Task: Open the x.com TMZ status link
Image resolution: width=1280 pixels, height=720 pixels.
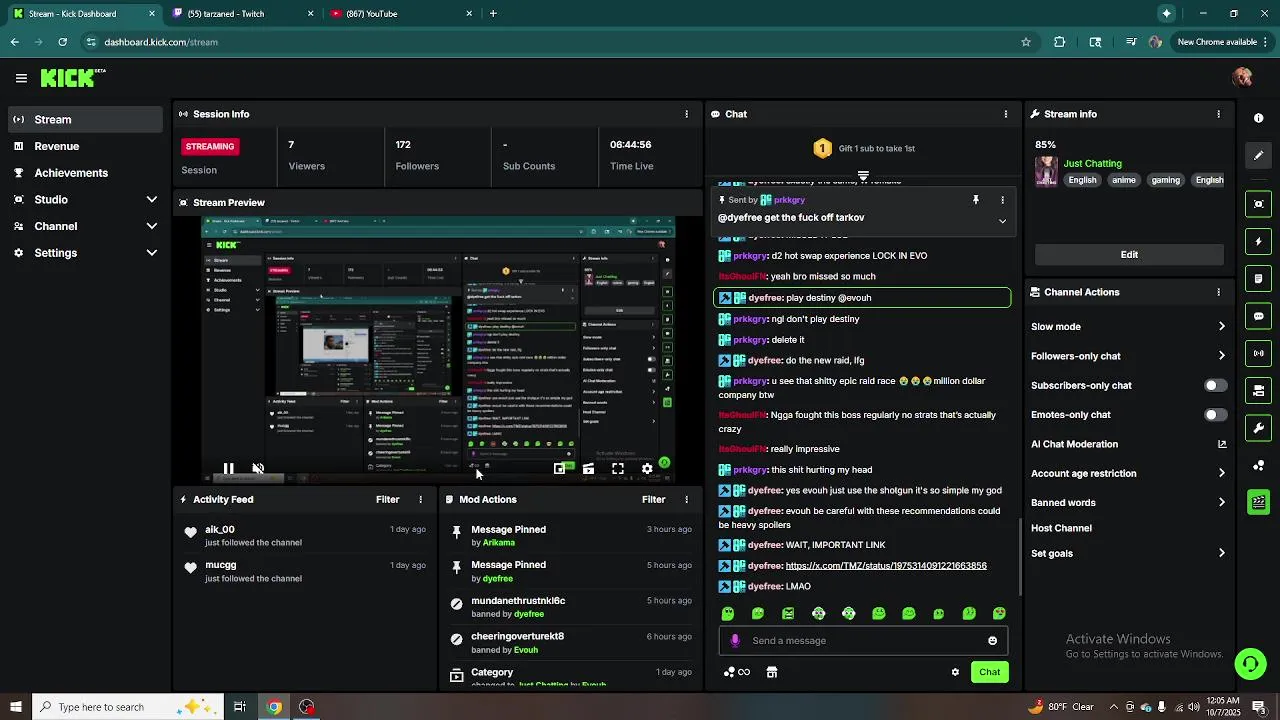Action: point(886,566)
